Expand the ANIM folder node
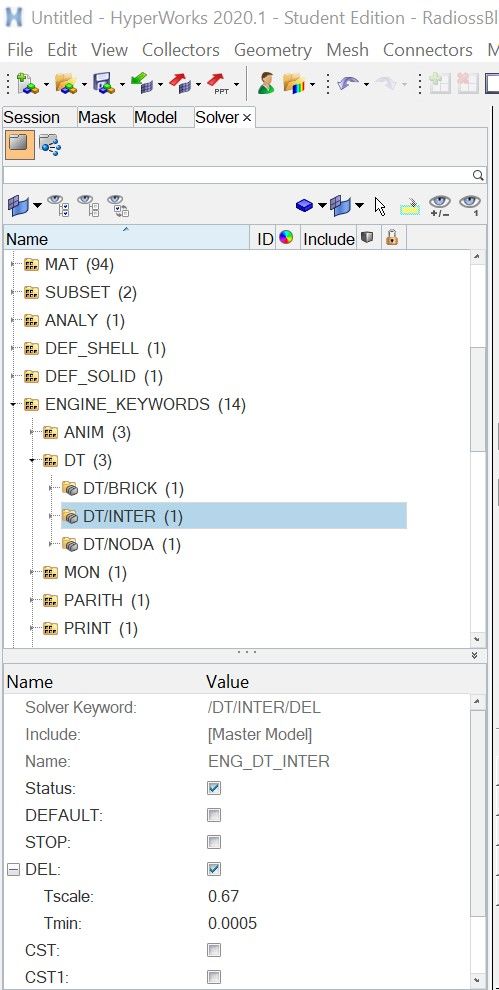This screenshot has width=499, height=990. (x=32, y=432)
